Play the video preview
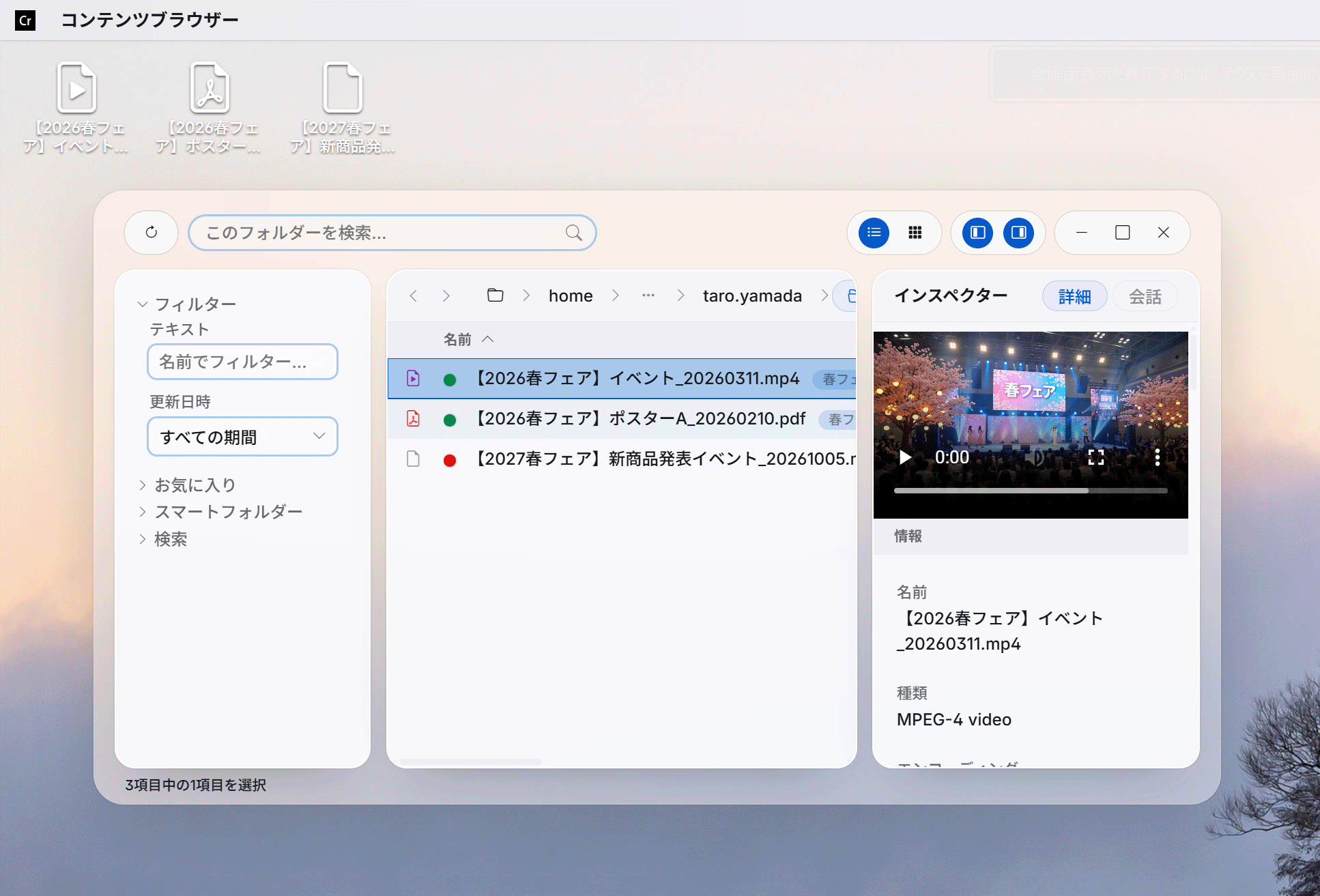 pos(905,457)
